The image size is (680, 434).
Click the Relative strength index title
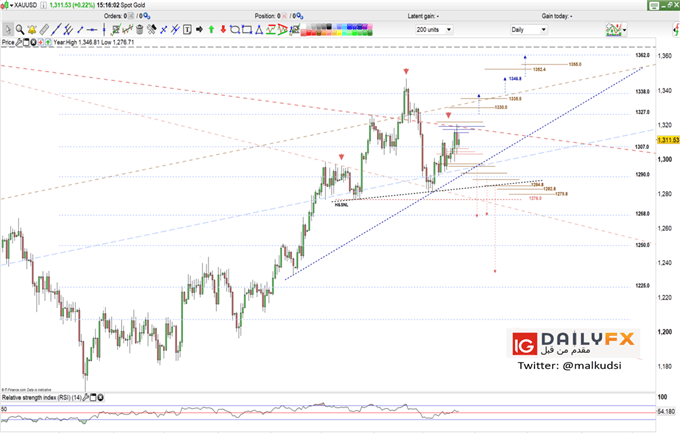click(x=42, y=397)
